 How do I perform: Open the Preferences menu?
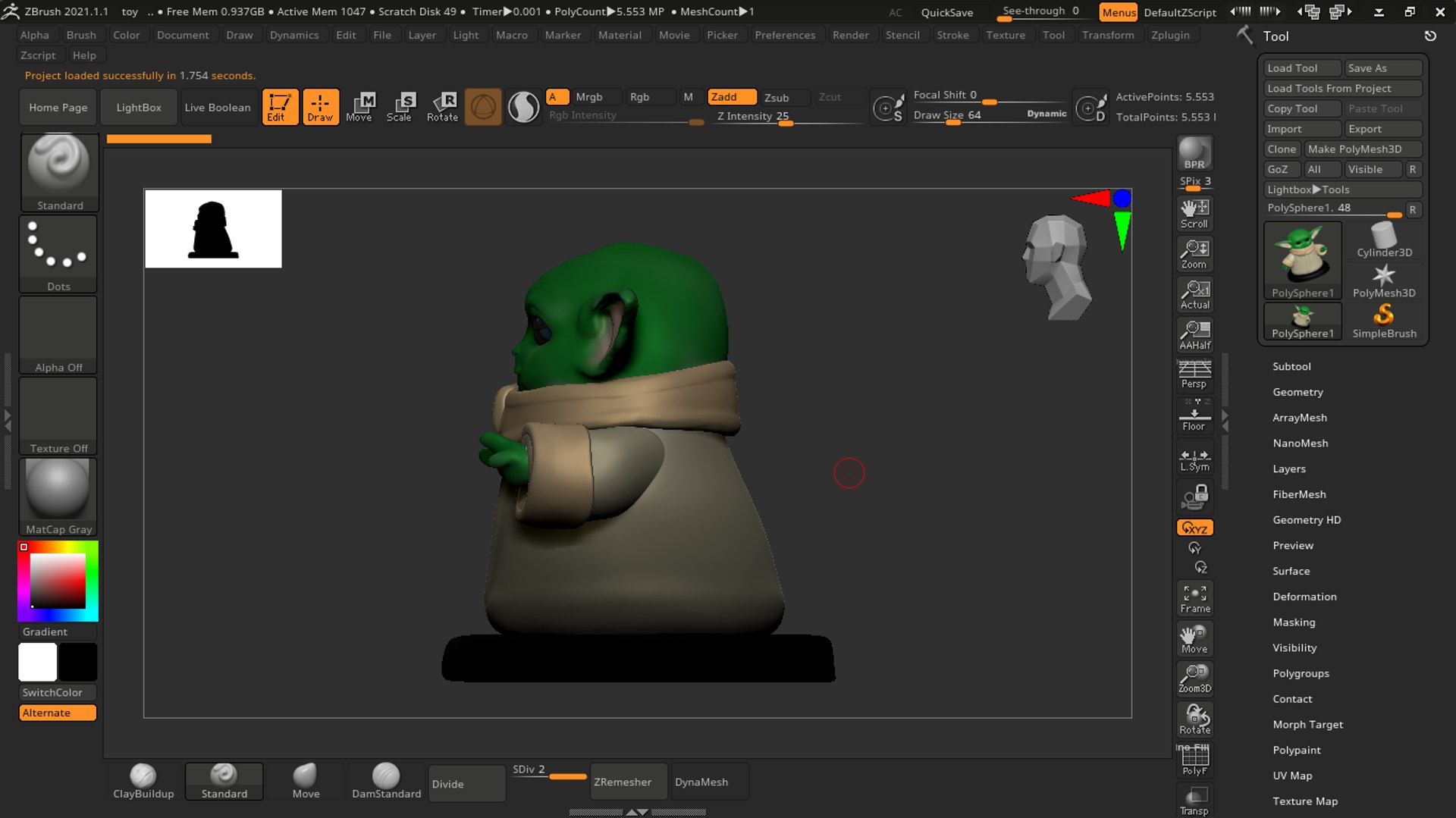(785, 35)
